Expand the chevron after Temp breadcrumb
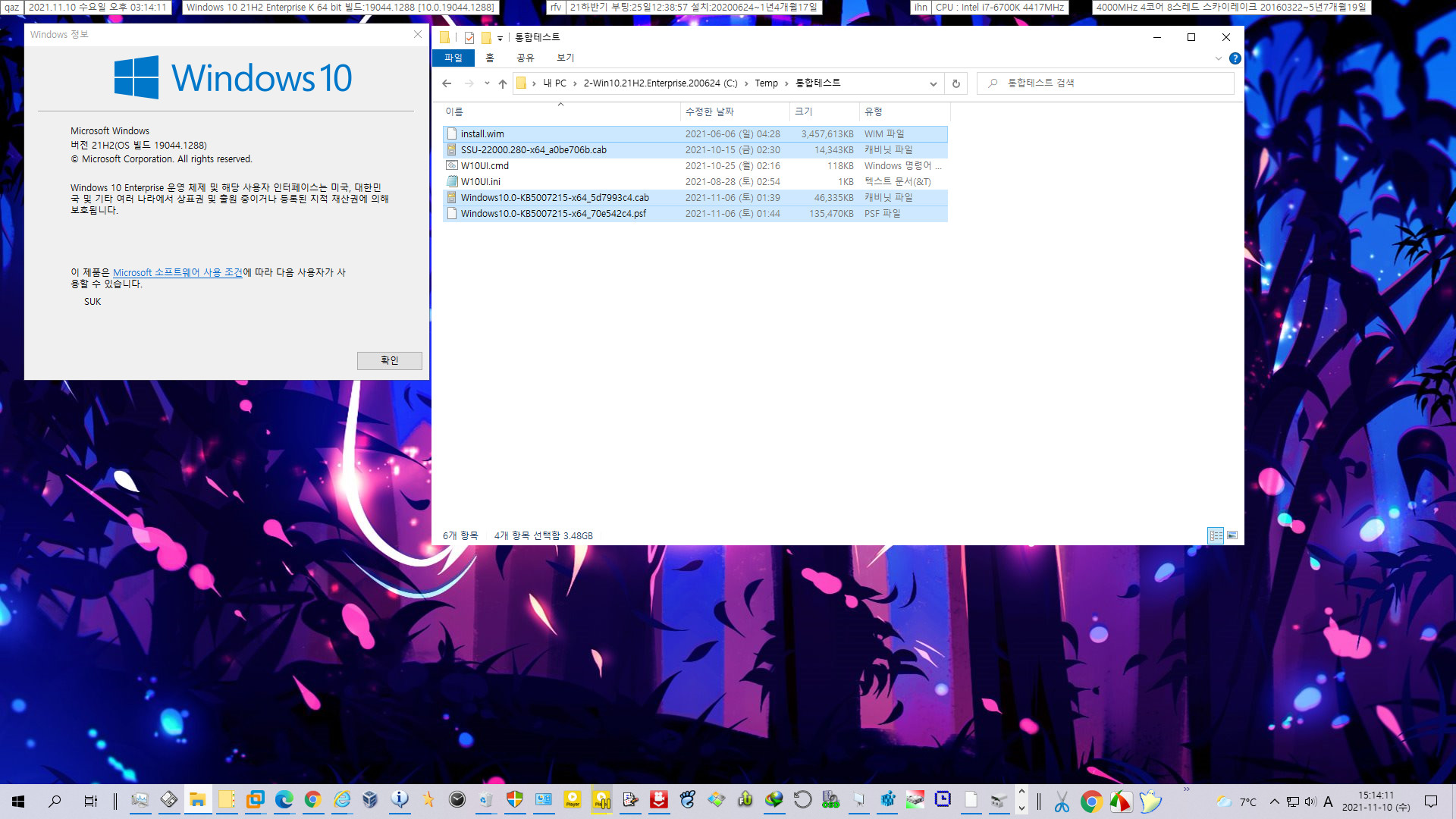The width and height of the screenshot is (1456, 819). 786,83
